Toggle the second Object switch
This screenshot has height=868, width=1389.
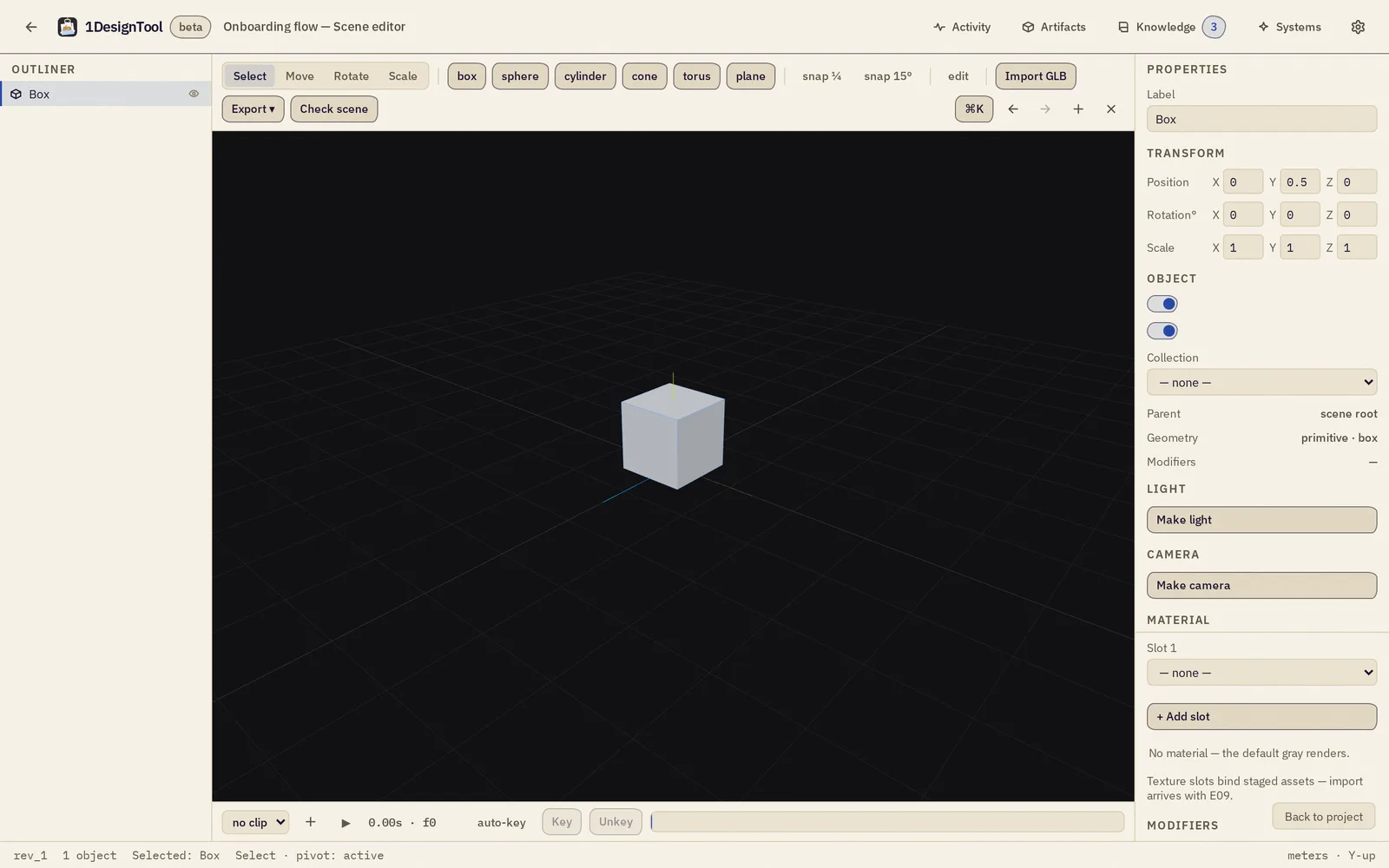point(1162,331)
